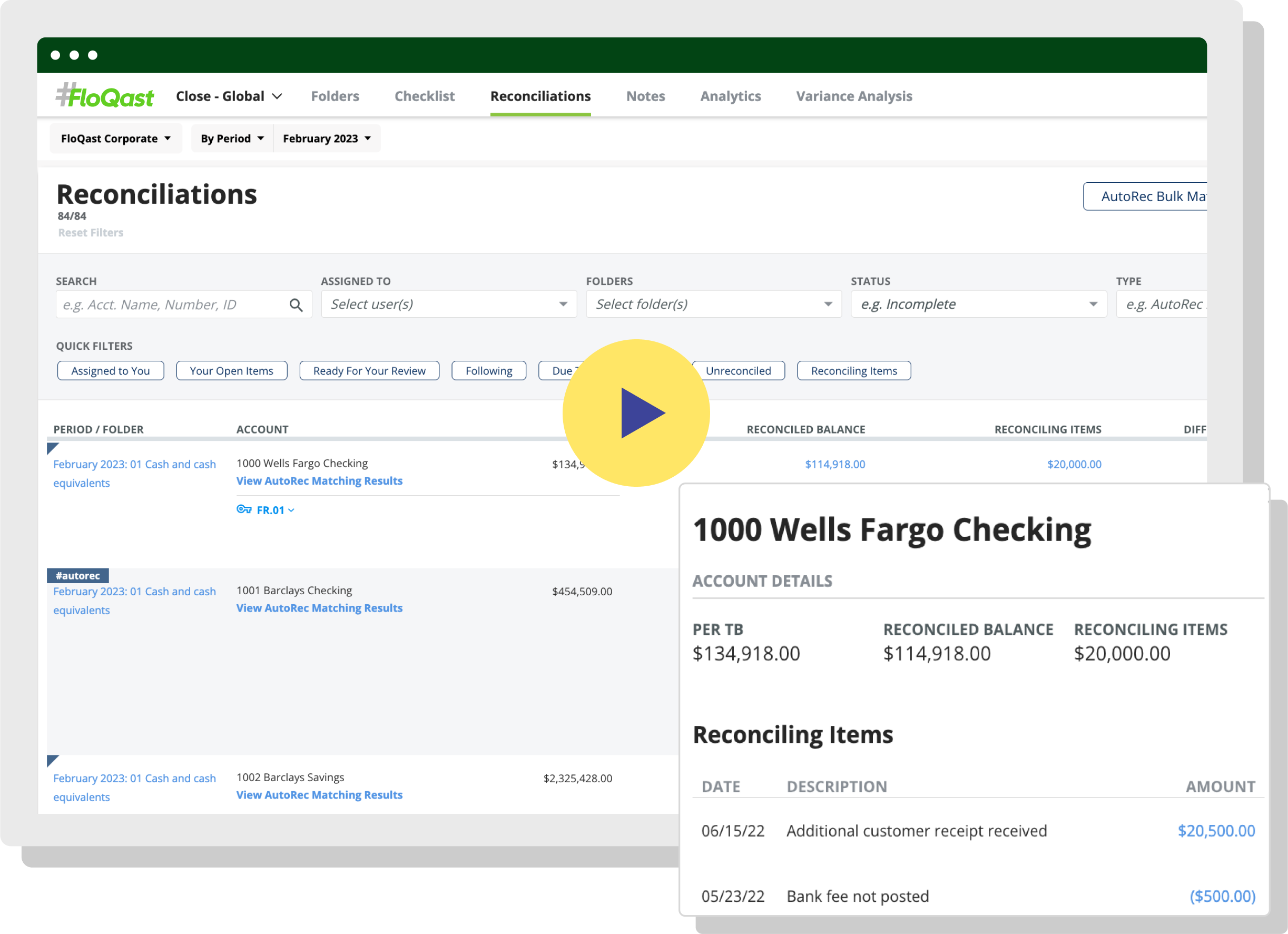Click the $454,509.00 balance value

tap(582, 591)
